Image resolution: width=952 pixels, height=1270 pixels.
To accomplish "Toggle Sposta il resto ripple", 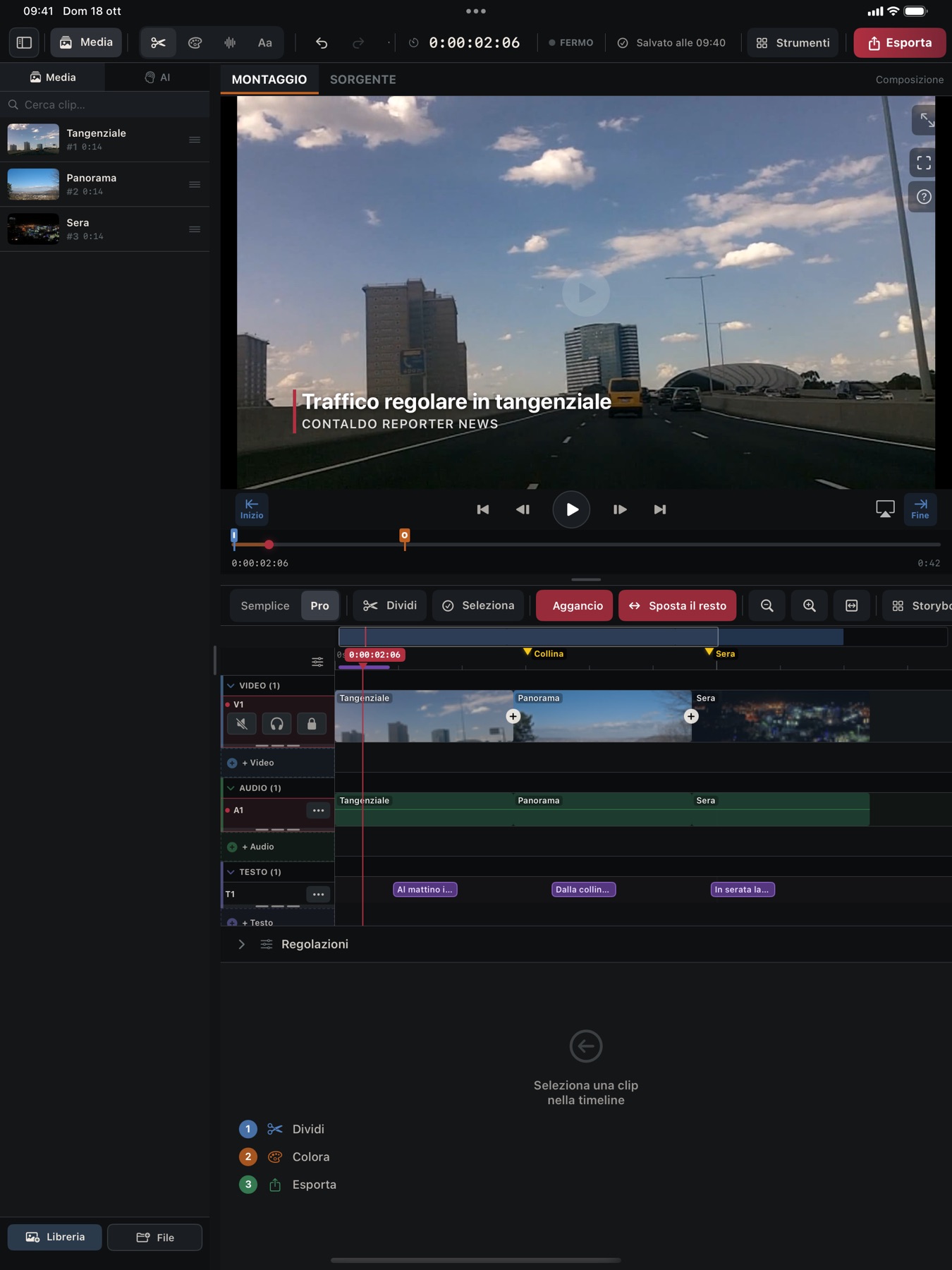I will 677,606.
